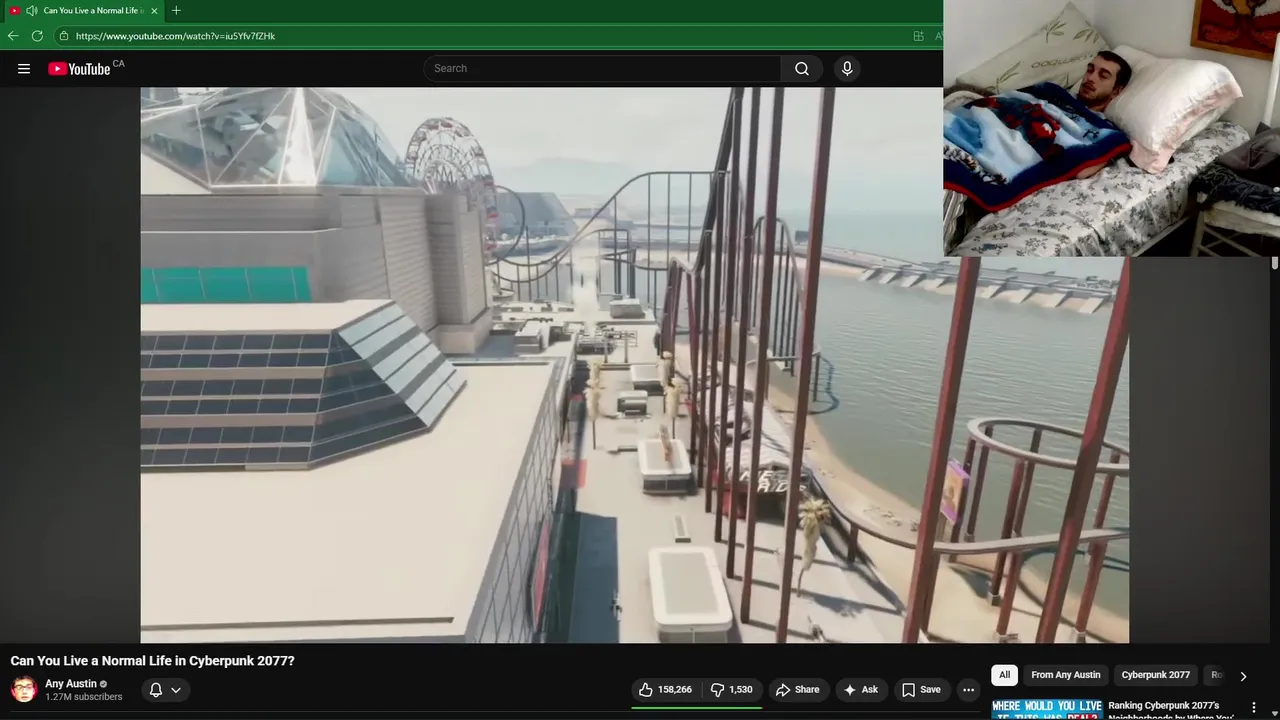
Task: Open options for the Ranking Cyberpunk video
Action: pos(1254,707)
